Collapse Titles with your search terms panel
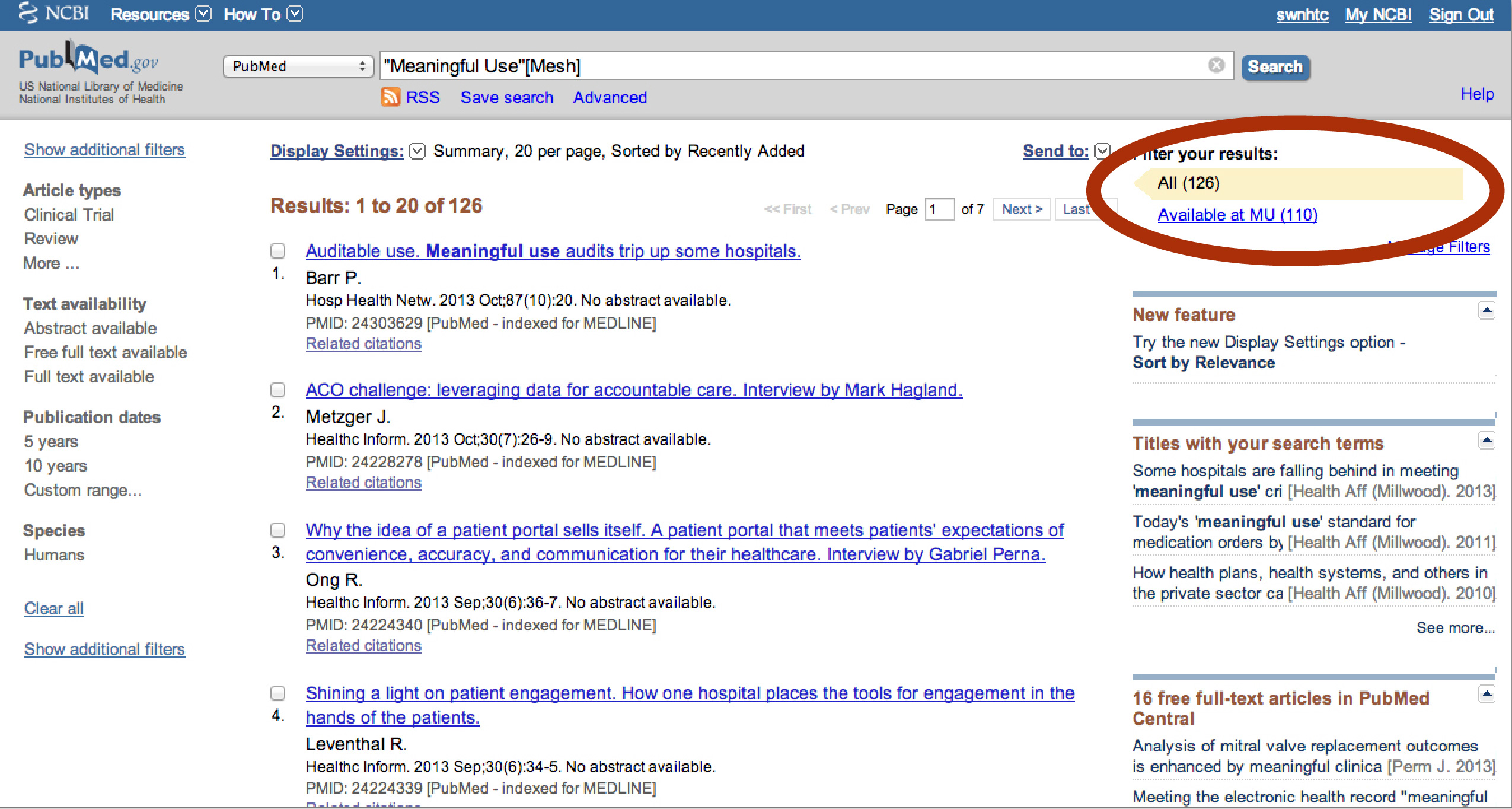The width and height of the screenshot is (1512, 809). pyautogui.click(x=1486, y=440)
